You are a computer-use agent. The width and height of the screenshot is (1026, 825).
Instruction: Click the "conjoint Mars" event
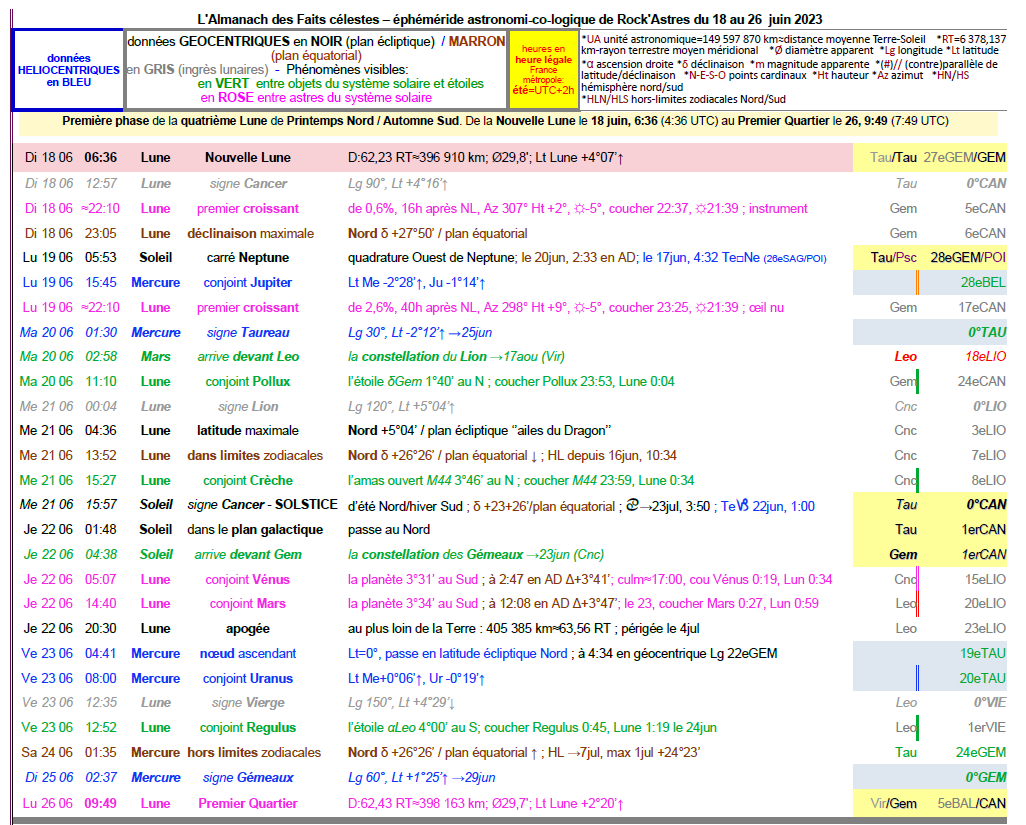[247, 603]
